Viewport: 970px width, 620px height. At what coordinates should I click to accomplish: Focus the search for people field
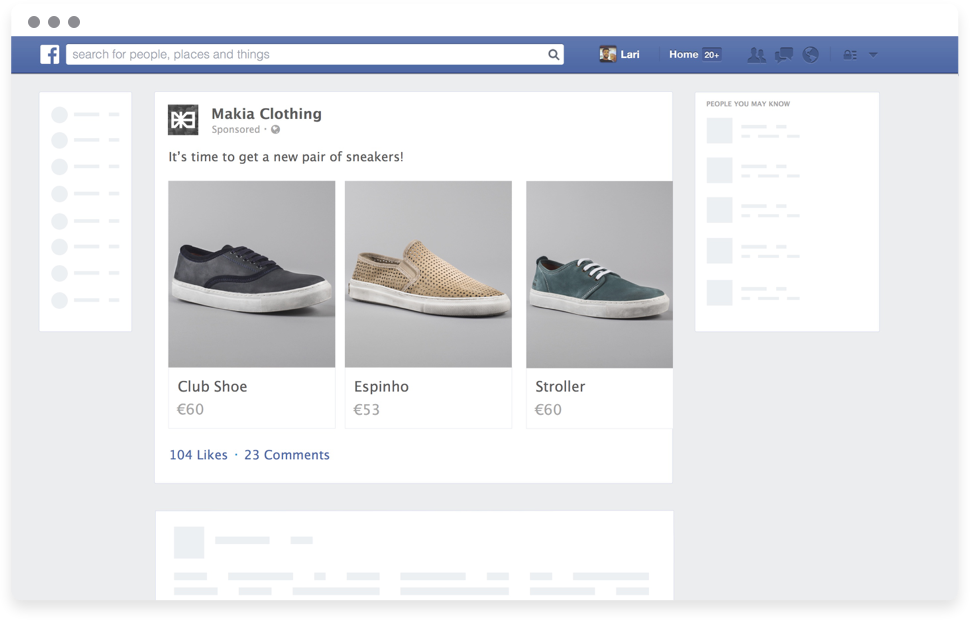315,54
